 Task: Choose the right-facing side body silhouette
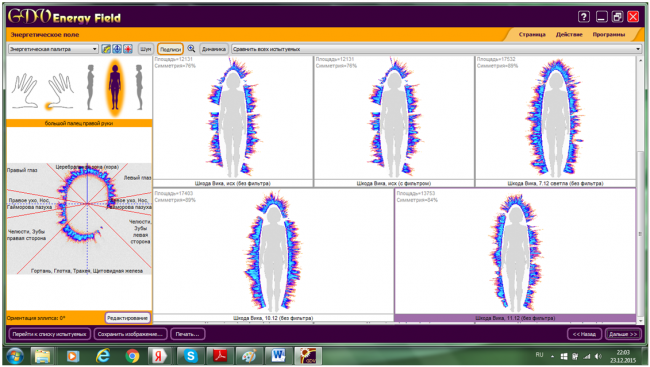[139, 87]
